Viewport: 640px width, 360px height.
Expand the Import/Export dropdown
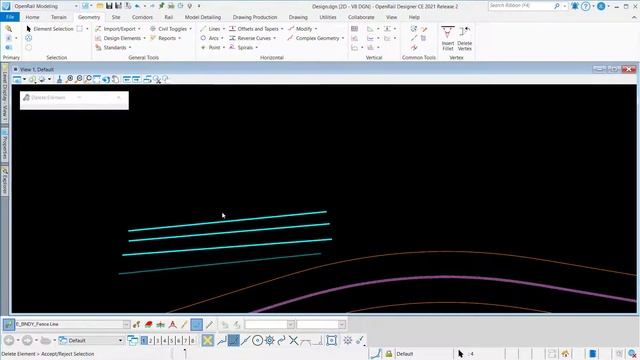pos(118,29)
